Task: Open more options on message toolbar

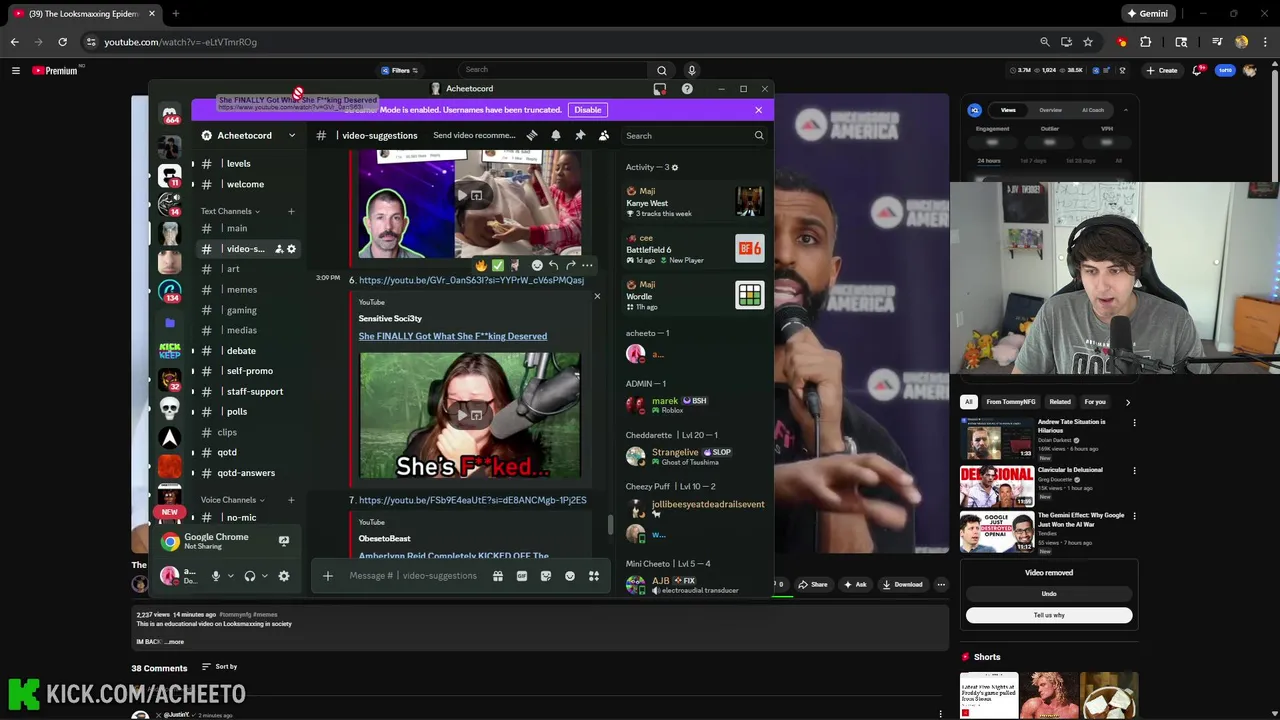Action: click(x=588, y=265)
